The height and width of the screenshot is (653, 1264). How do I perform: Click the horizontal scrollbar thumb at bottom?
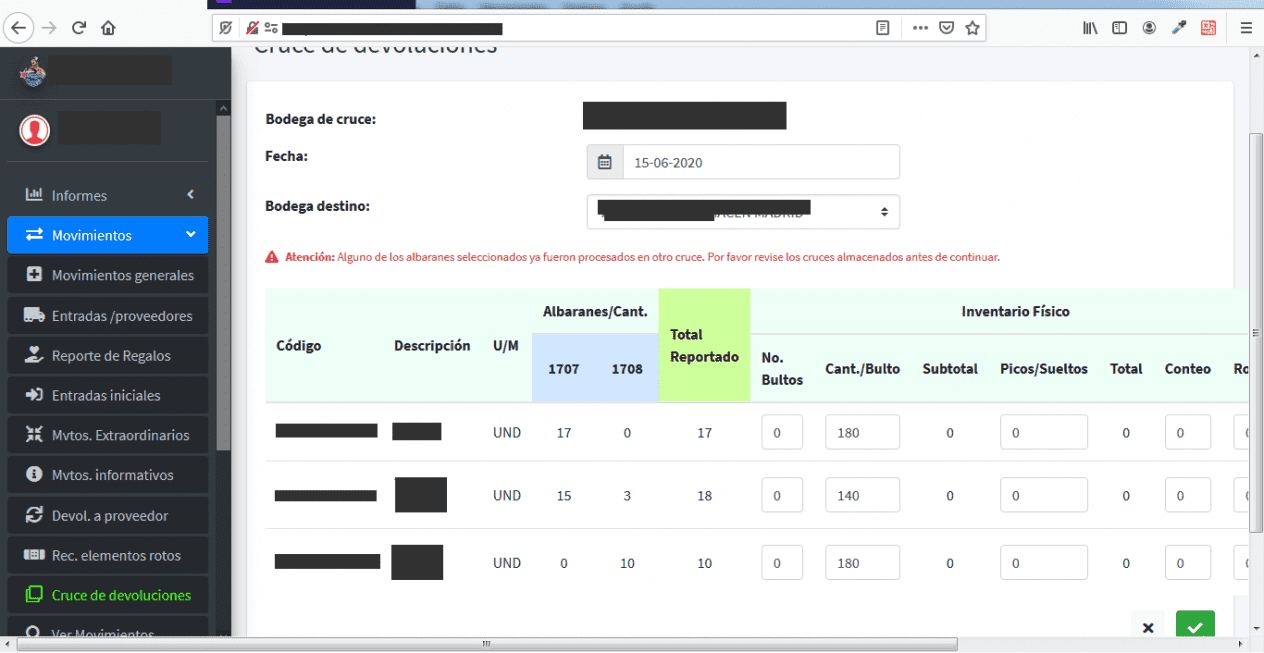tap(488, 644)
